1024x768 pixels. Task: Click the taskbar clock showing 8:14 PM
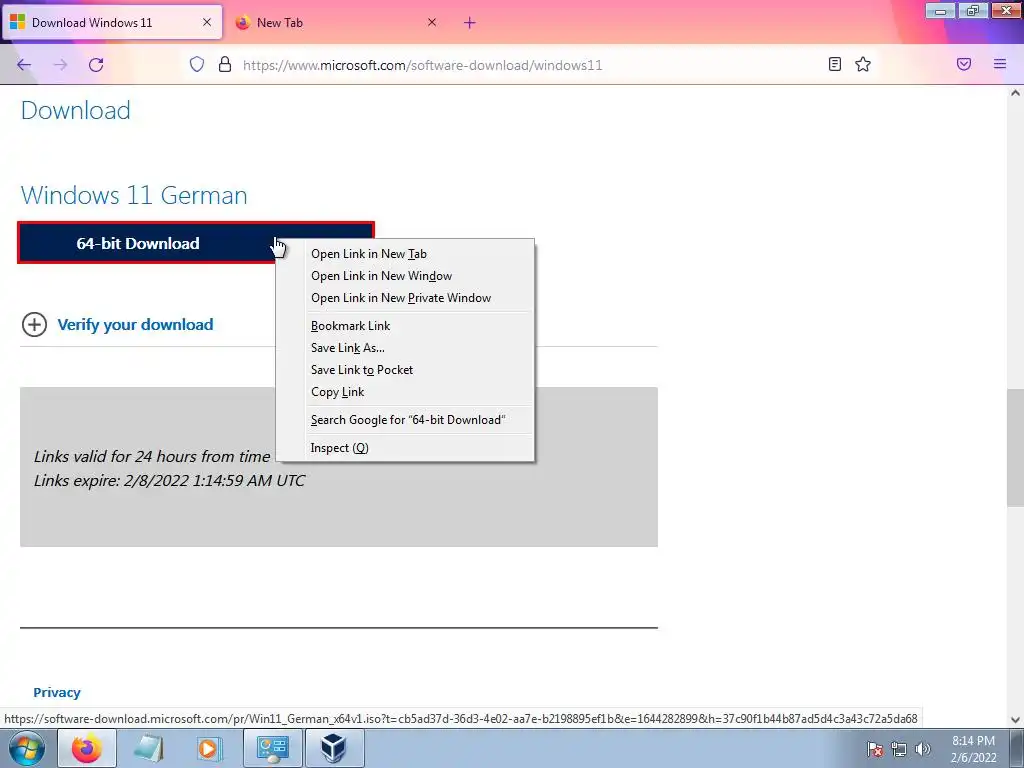tap(973, 749)
